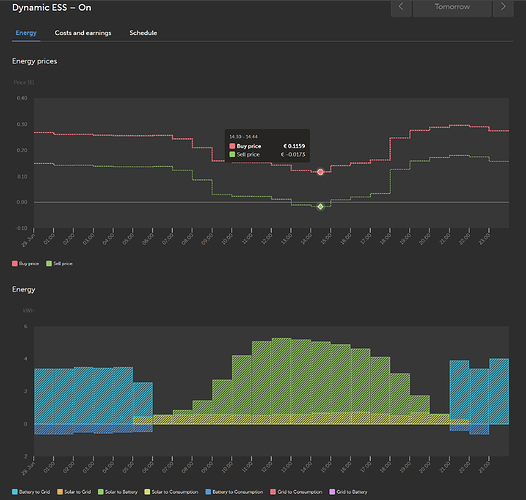Click the first cyan Battery to Grid bar

(x=44, y=396)
